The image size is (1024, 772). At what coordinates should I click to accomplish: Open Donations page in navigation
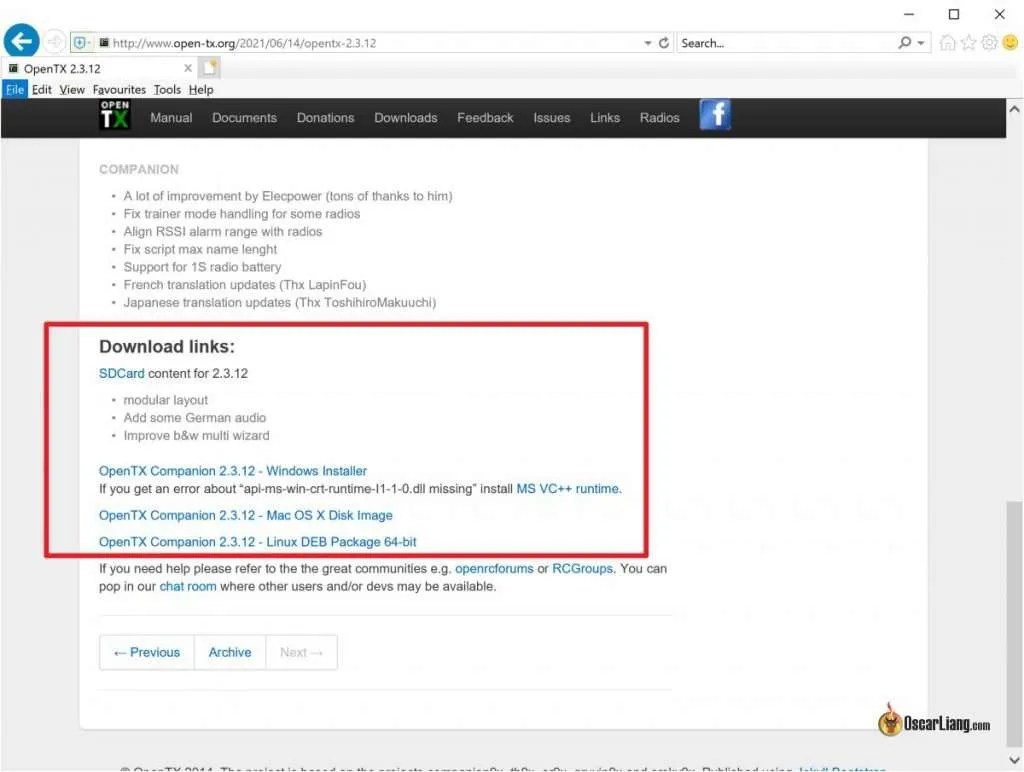click(325, 118)
